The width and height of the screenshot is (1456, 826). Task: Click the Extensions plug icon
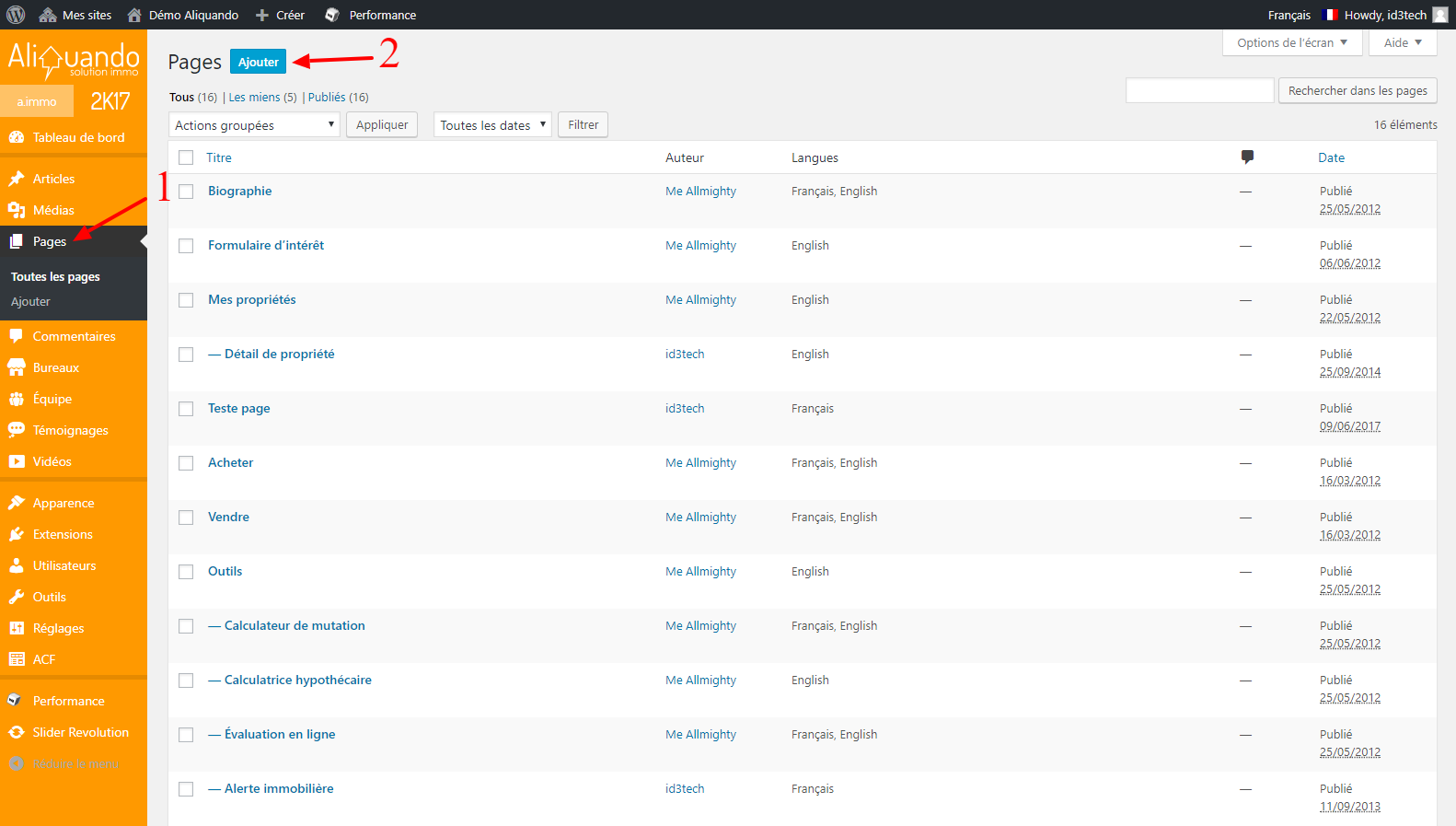(17, 534)
